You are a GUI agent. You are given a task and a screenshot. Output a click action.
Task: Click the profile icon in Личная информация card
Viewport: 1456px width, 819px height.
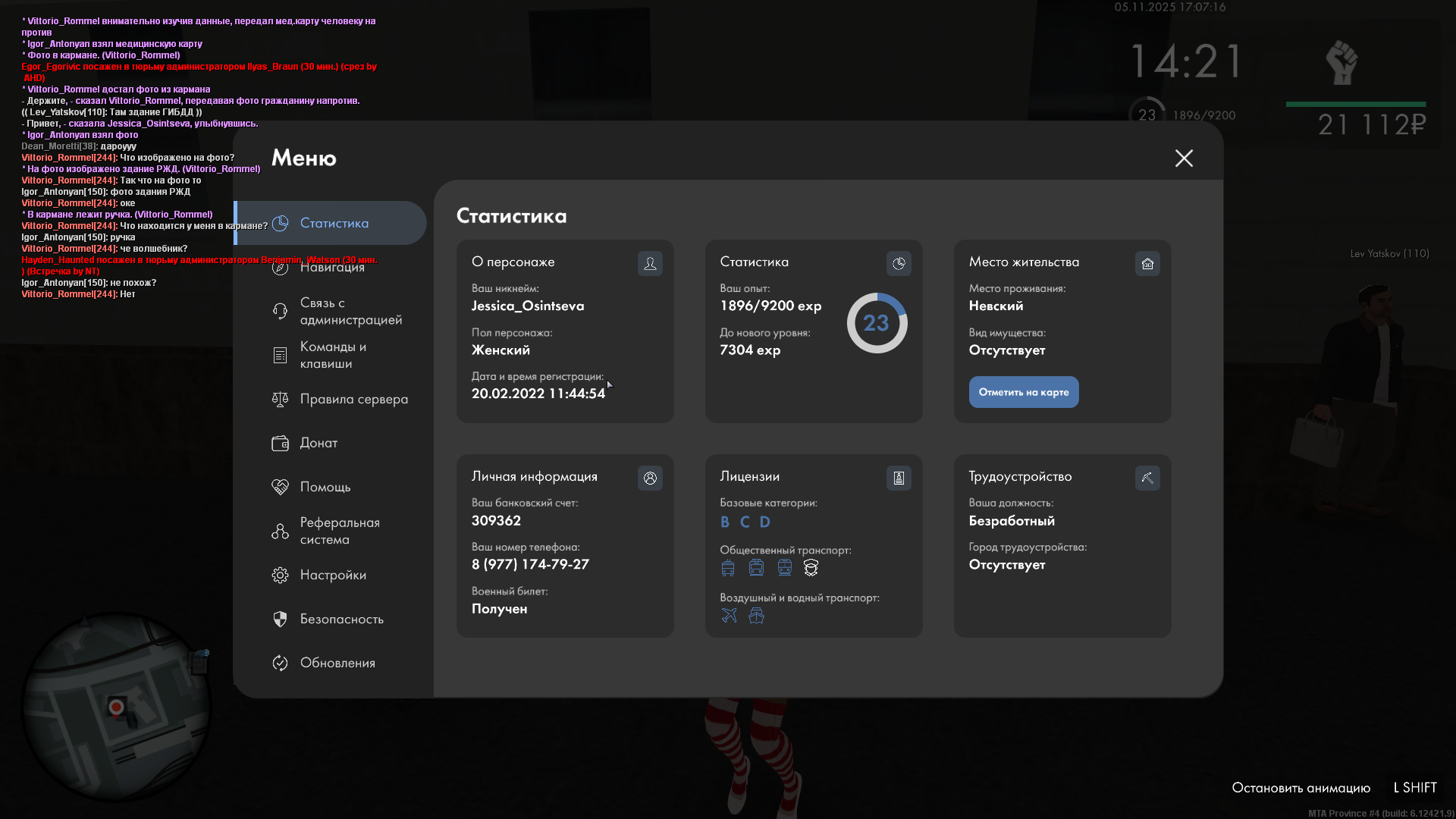pyautogui.click(x=650, y=478)
